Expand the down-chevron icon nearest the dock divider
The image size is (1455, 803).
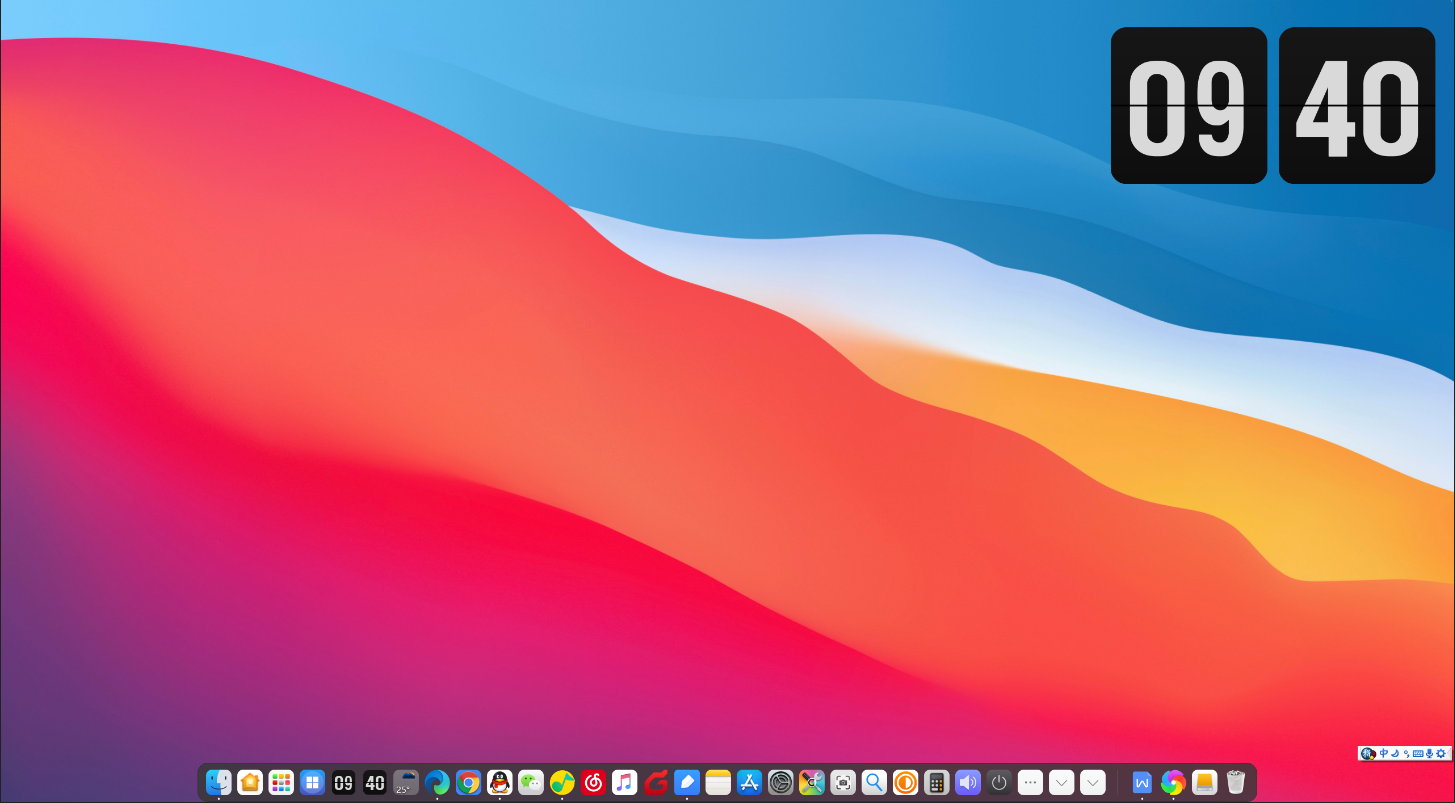coord(1093,782)
